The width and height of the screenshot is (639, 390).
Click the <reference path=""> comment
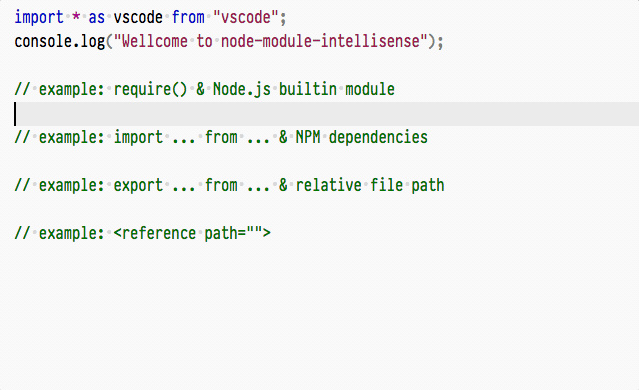click(x=143, y=234)
